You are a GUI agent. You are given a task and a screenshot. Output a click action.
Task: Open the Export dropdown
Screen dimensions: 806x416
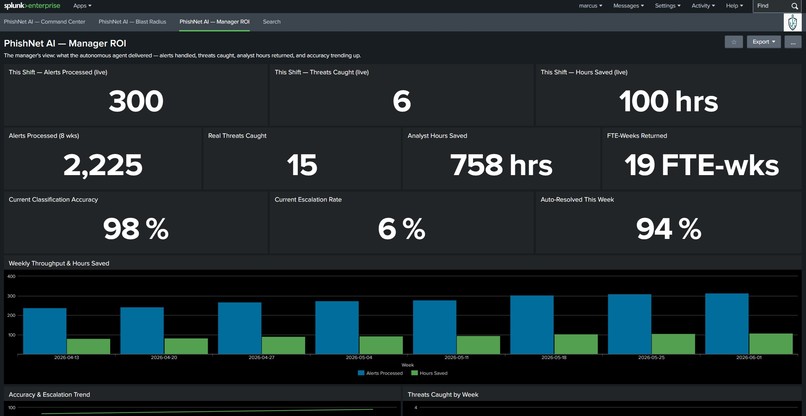tap(764, 42)
